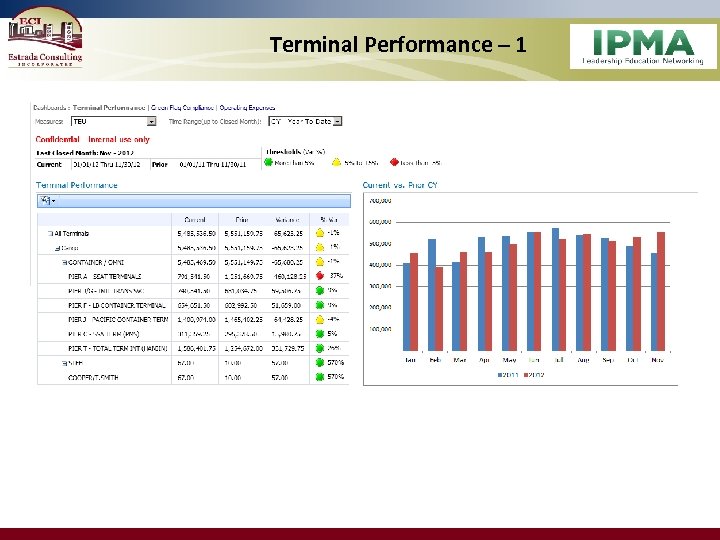Viewport: 720px width, 540px height.
Task: Click Confidential Internal use only notice
Action: pos(93,139)
